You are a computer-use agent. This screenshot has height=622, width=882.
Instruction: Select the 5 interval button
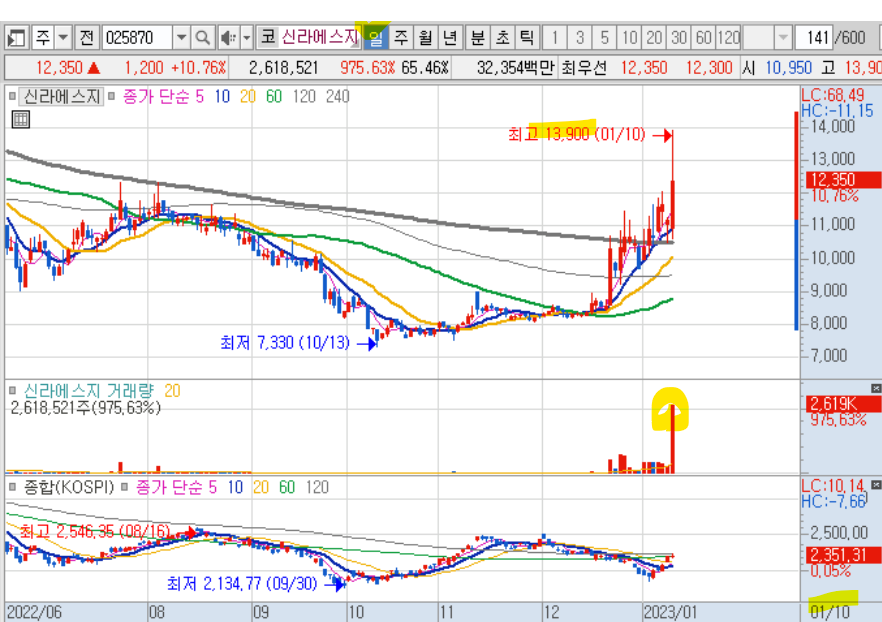pos(604,38)
